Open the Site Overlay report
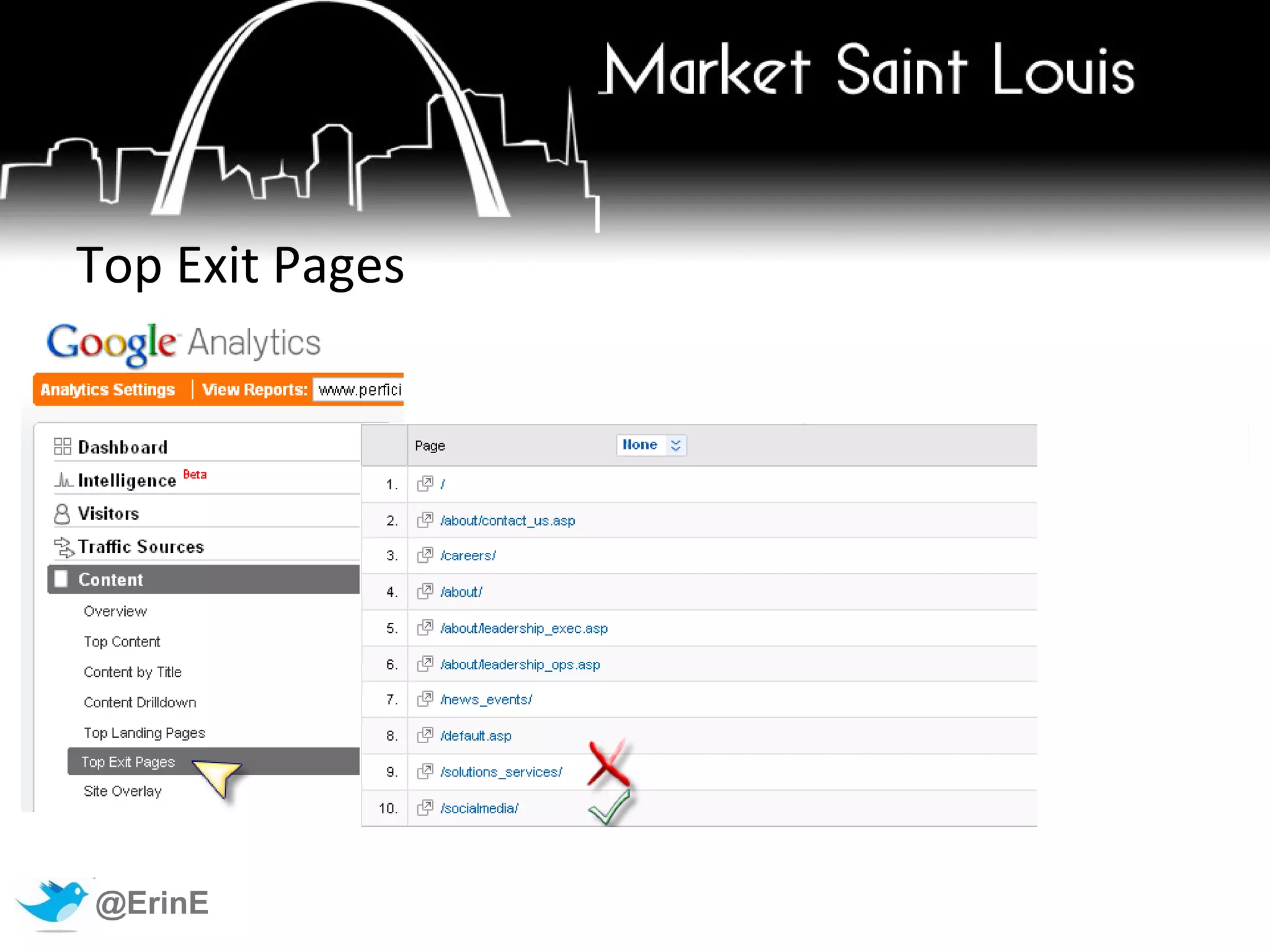The image size is (1270, 952). coord(123,791)
